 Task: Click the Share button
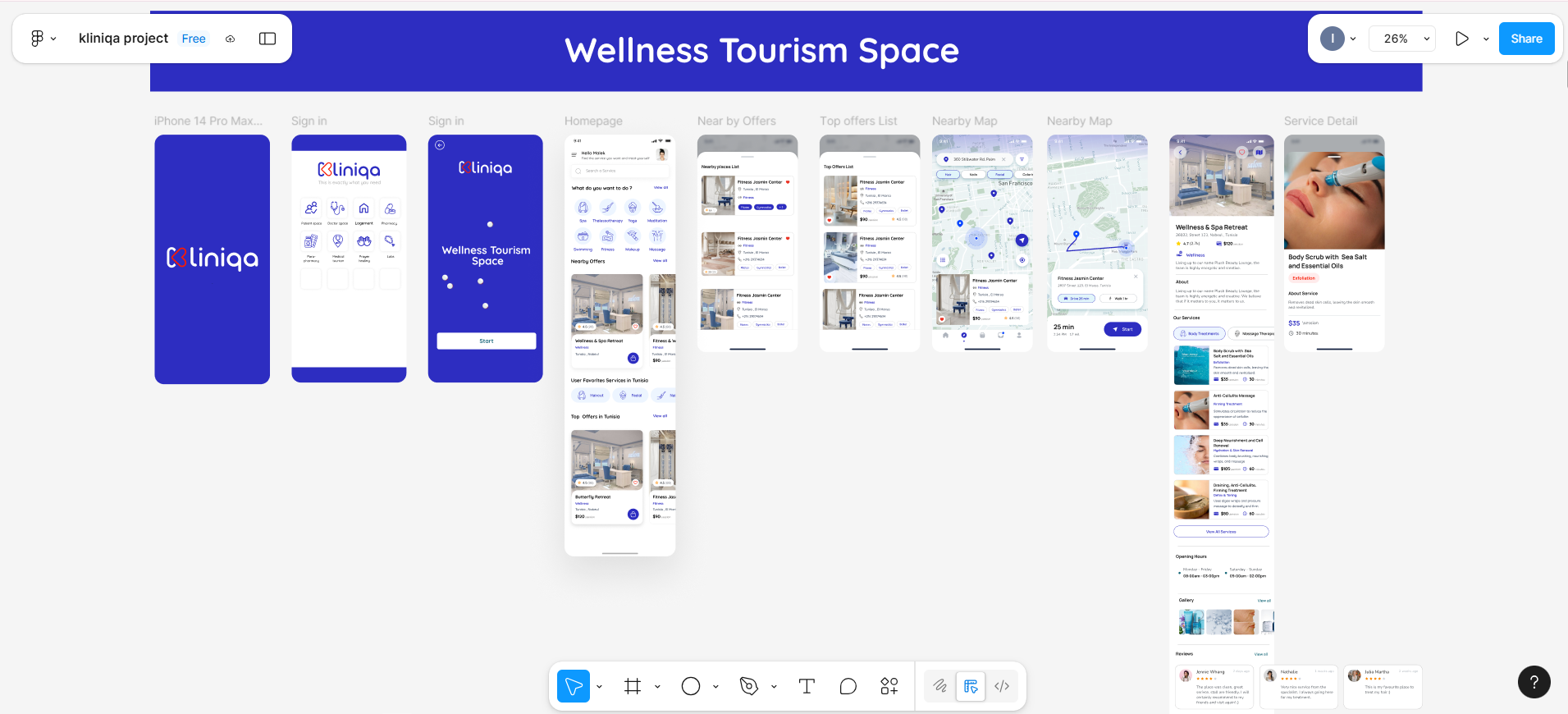point(1526,39)
